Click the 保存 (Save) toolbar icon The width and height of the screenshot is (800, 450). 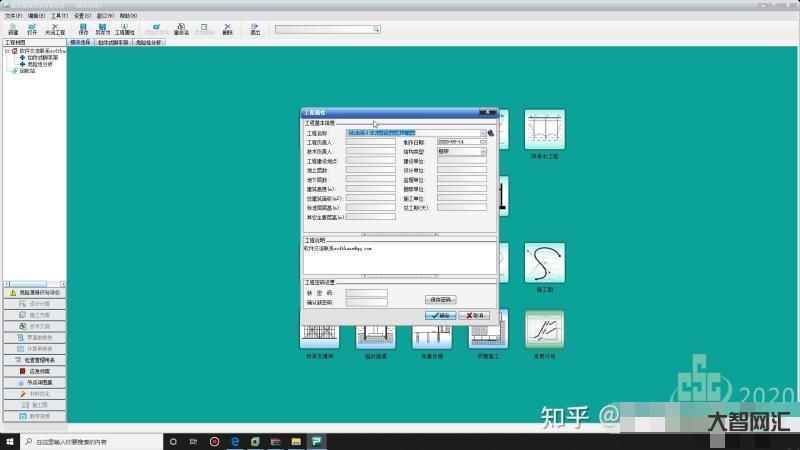[x=83, y=29]
